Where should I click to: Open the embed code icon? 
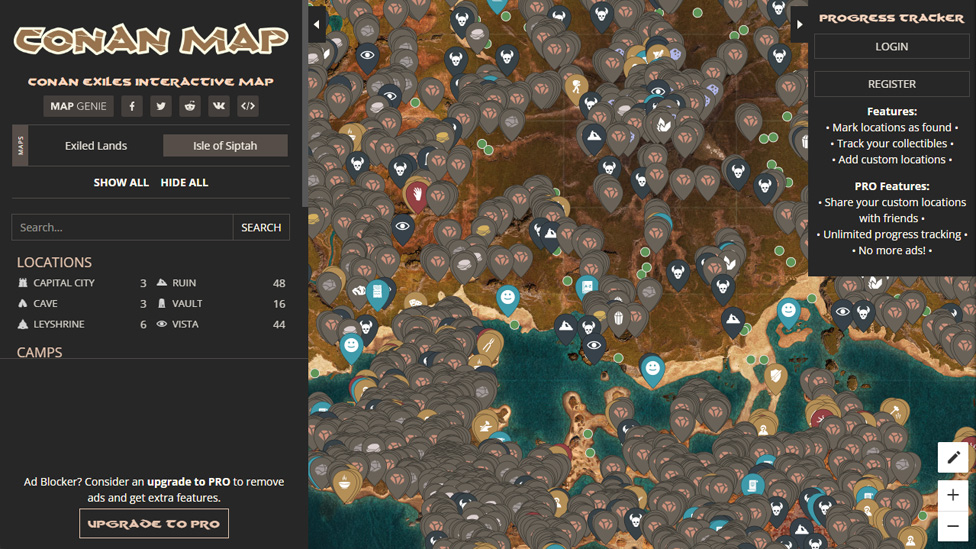point(248,106)
